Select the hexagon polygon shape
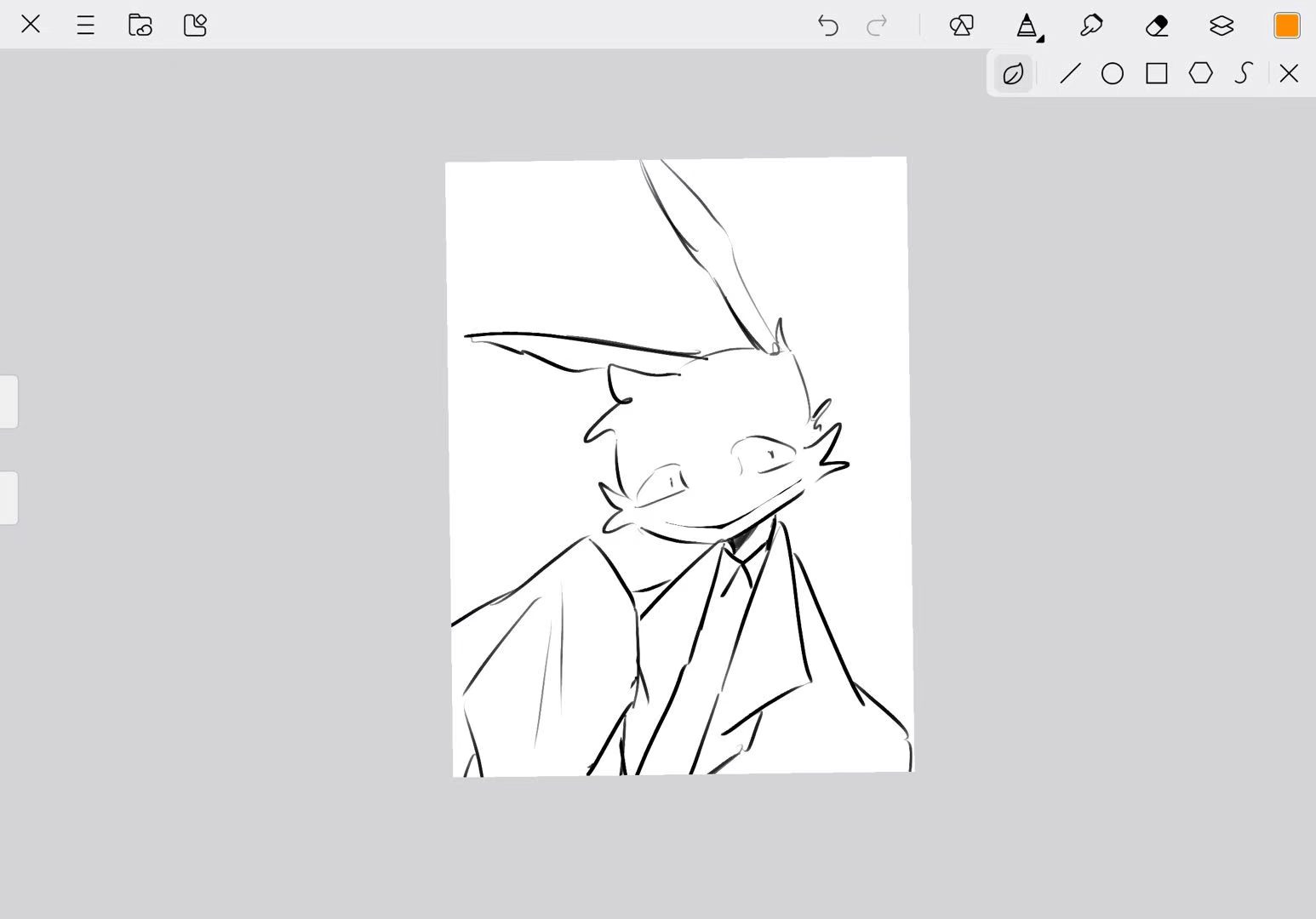The width and height of the screenshot is (1316, 919). coord(1201,73)
